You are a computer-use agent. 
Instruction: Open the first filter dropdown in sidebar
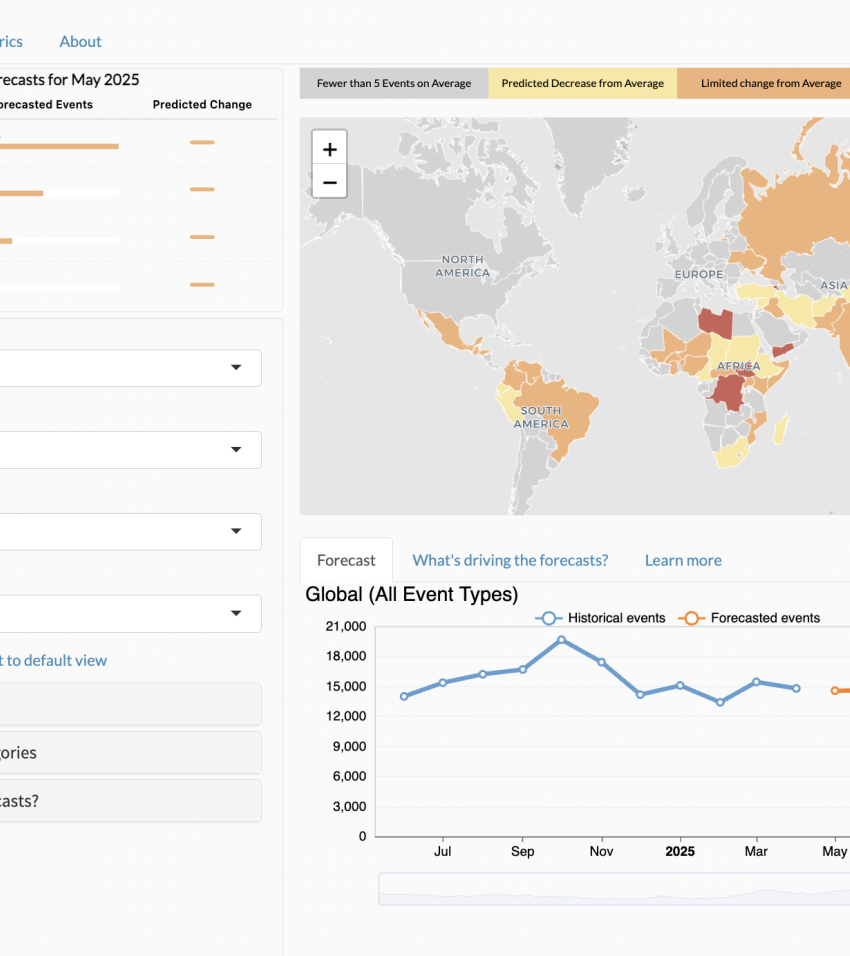(x=130, y=368)
